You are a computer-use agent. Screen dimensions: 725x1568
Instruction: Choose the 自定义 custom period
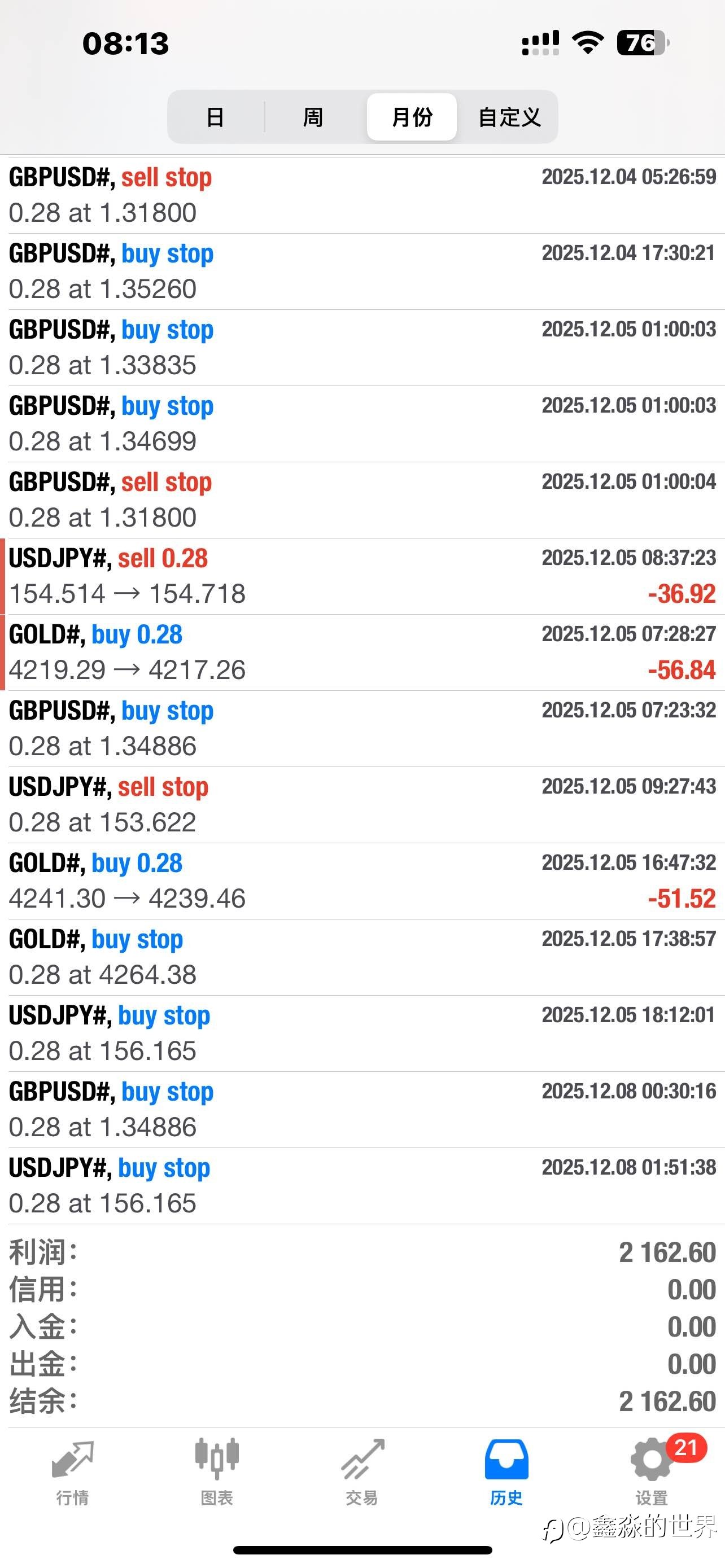509,117
